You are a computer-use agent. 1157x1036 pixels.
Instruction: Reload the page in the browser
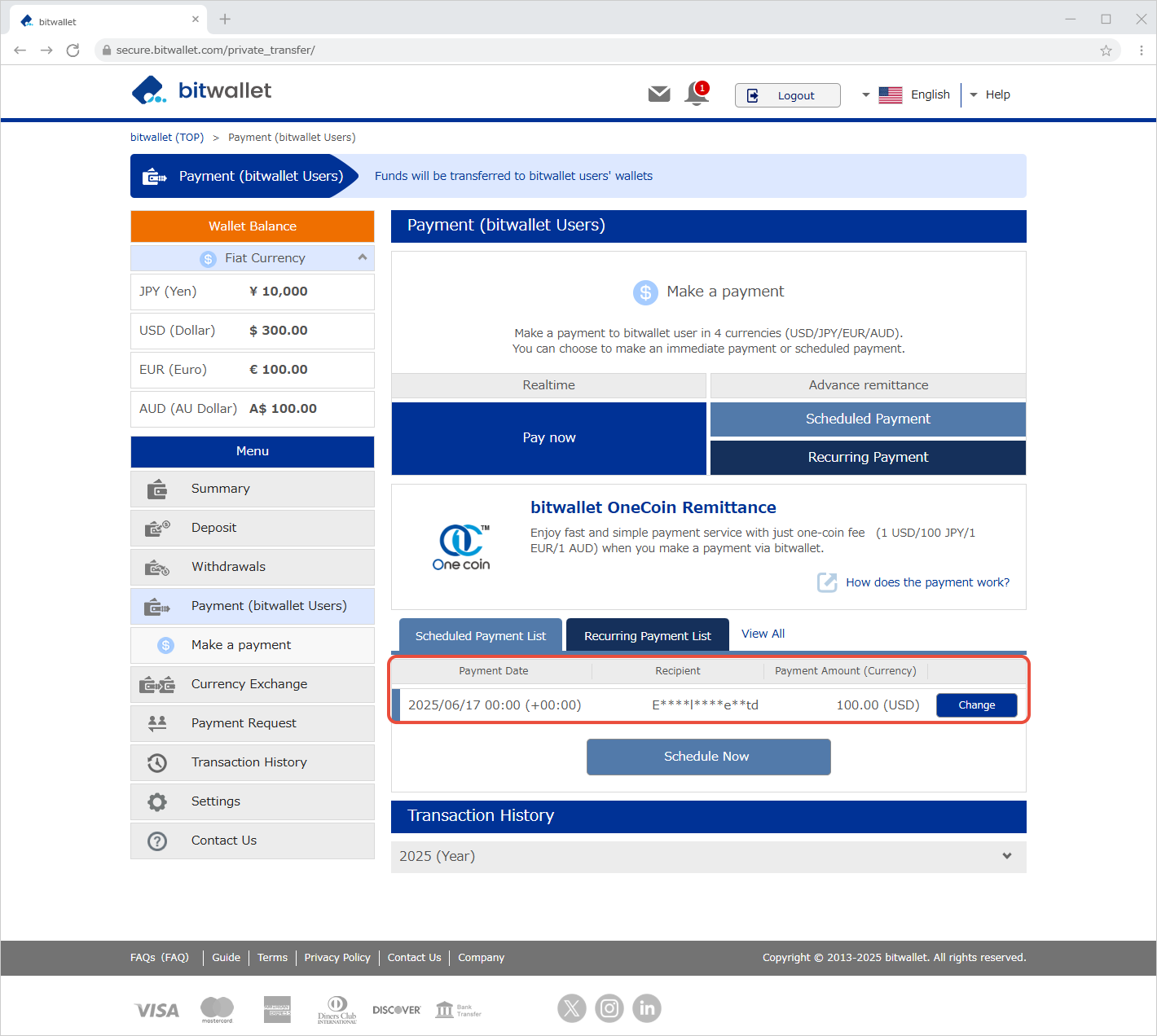73,50
